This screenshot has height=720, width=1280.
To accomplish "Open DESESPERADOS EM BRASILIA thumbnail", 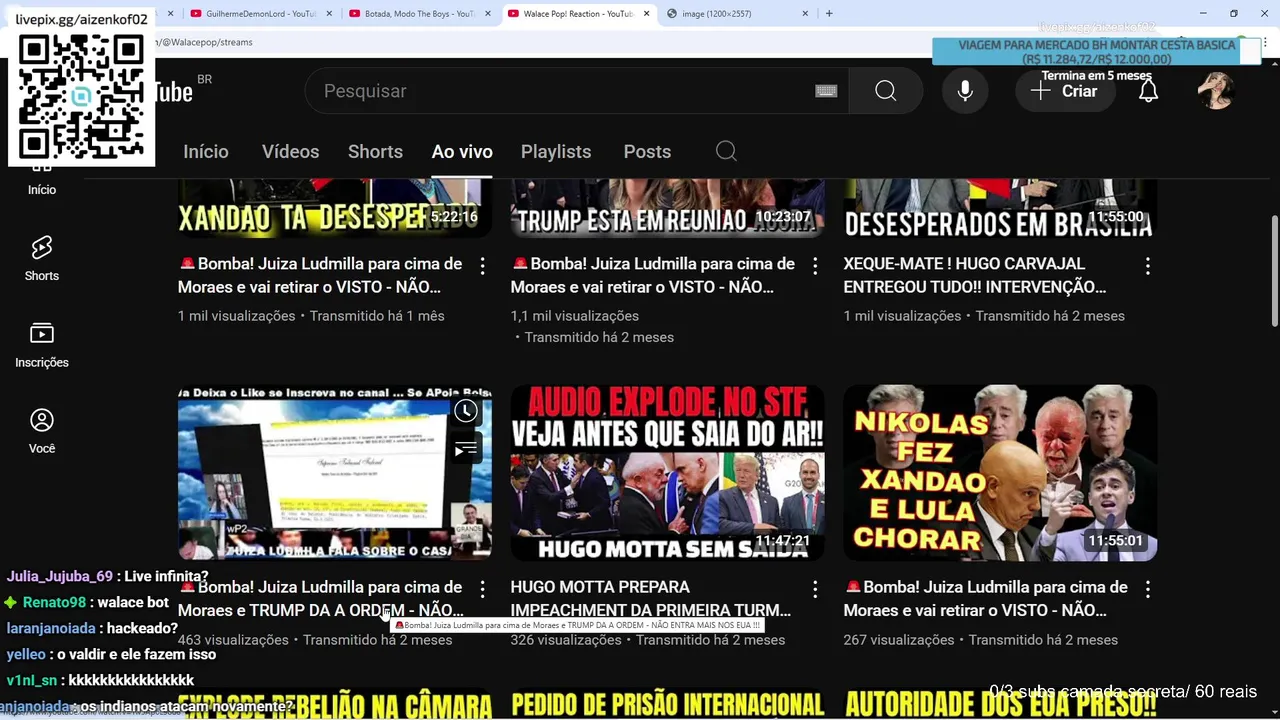I will (1000, 209).
